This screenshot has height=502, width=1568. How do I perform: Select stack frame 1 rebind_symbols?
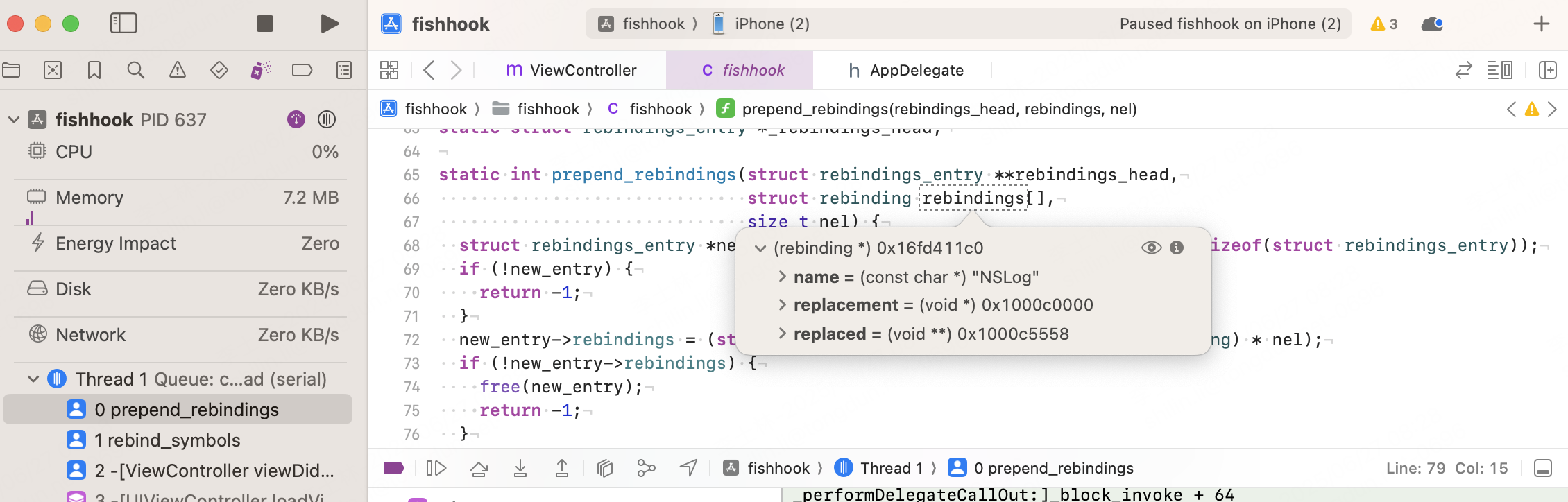178,440
